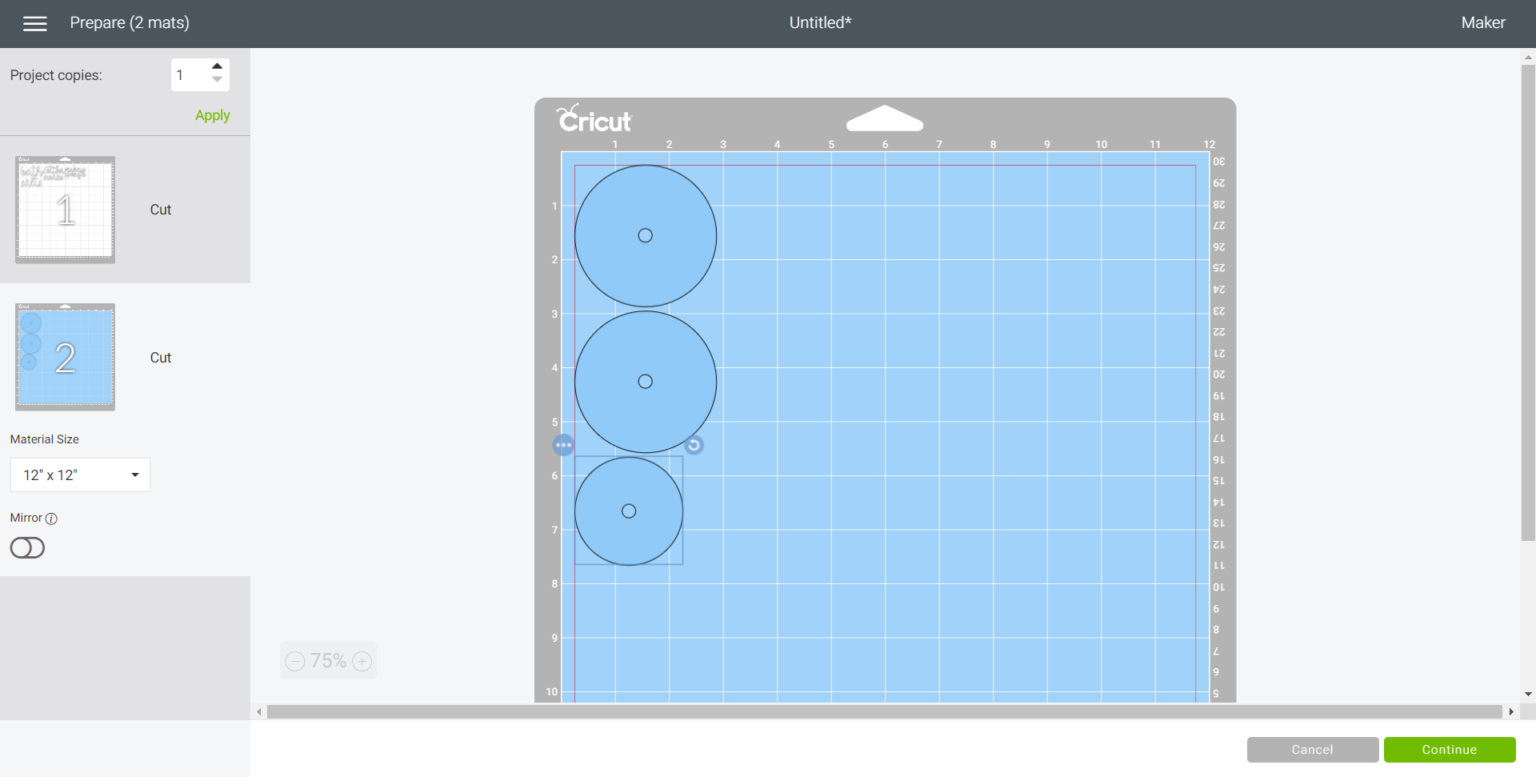Click the Project copies number field
Viewport: 1536px width, 777px height.
pos(188,75)
